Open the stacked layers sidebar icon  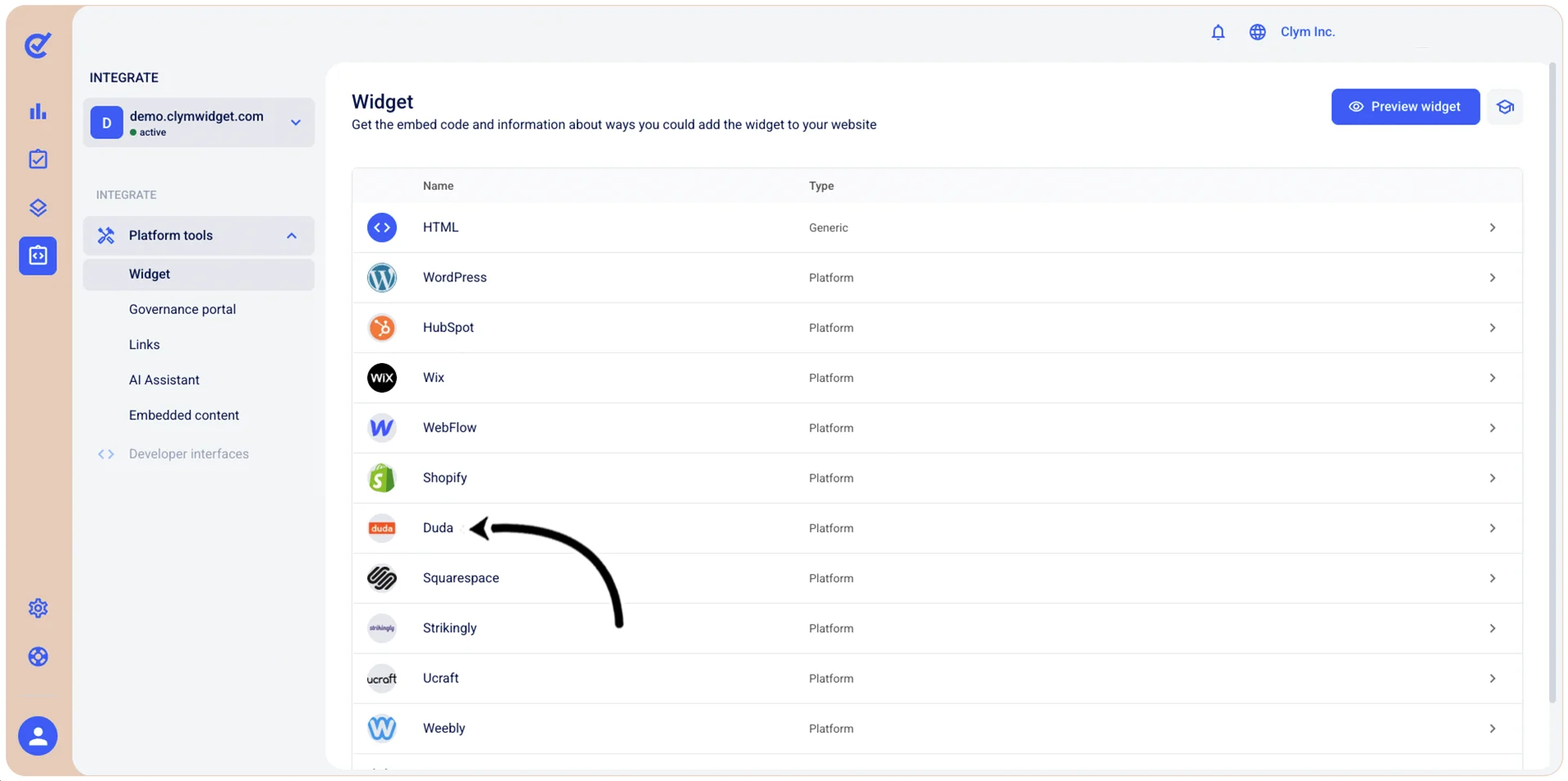38,208
